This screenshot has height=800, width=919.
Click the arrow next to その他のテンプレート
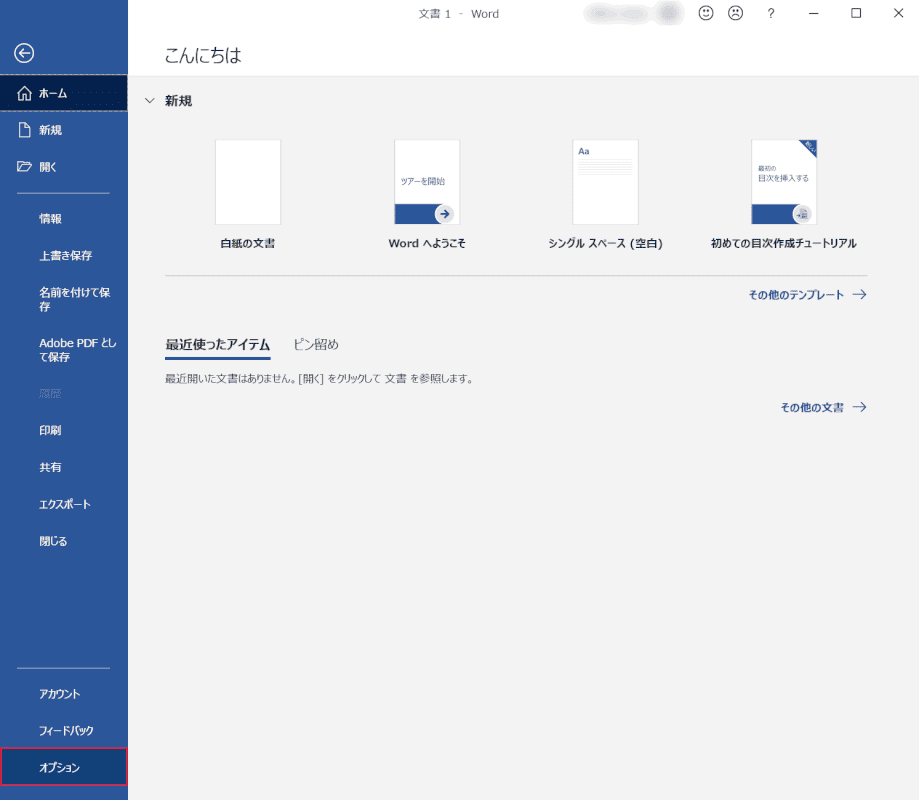(859, 294)
